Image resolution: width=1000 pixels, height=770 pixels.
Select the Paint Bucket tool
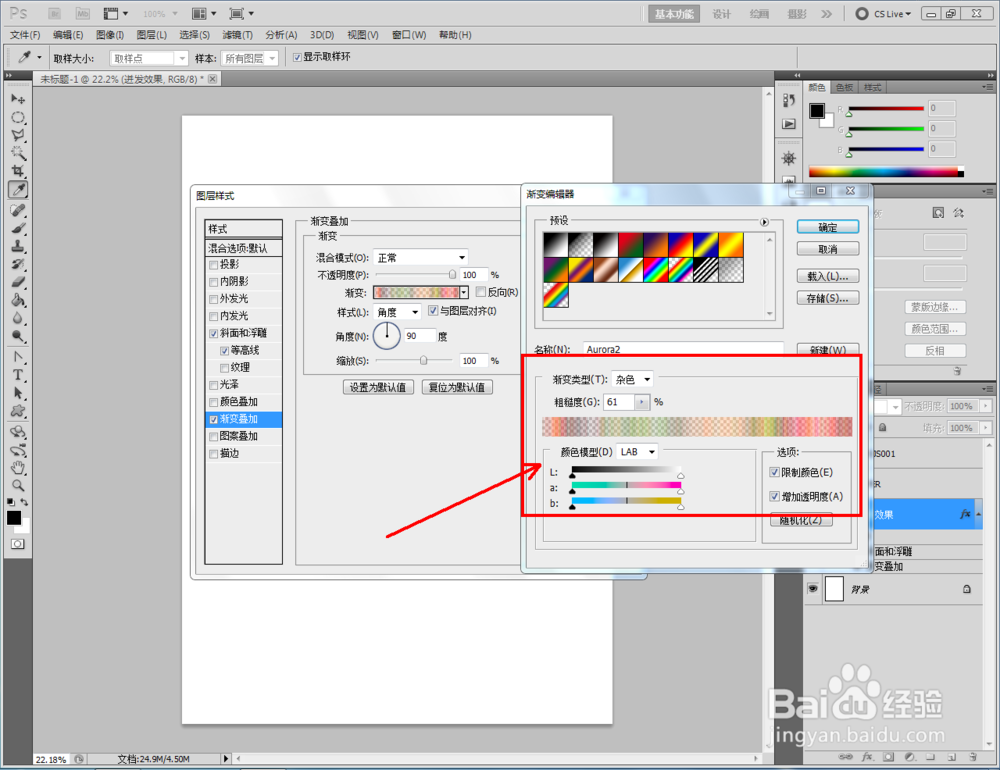pos(18,300)
